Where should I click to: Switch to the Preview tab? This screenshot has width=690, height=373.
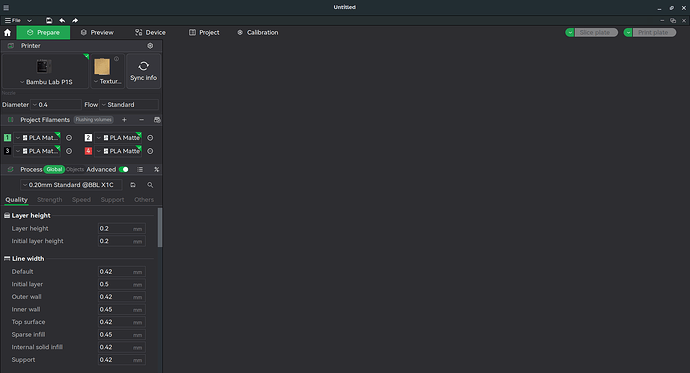pos(97,33)
